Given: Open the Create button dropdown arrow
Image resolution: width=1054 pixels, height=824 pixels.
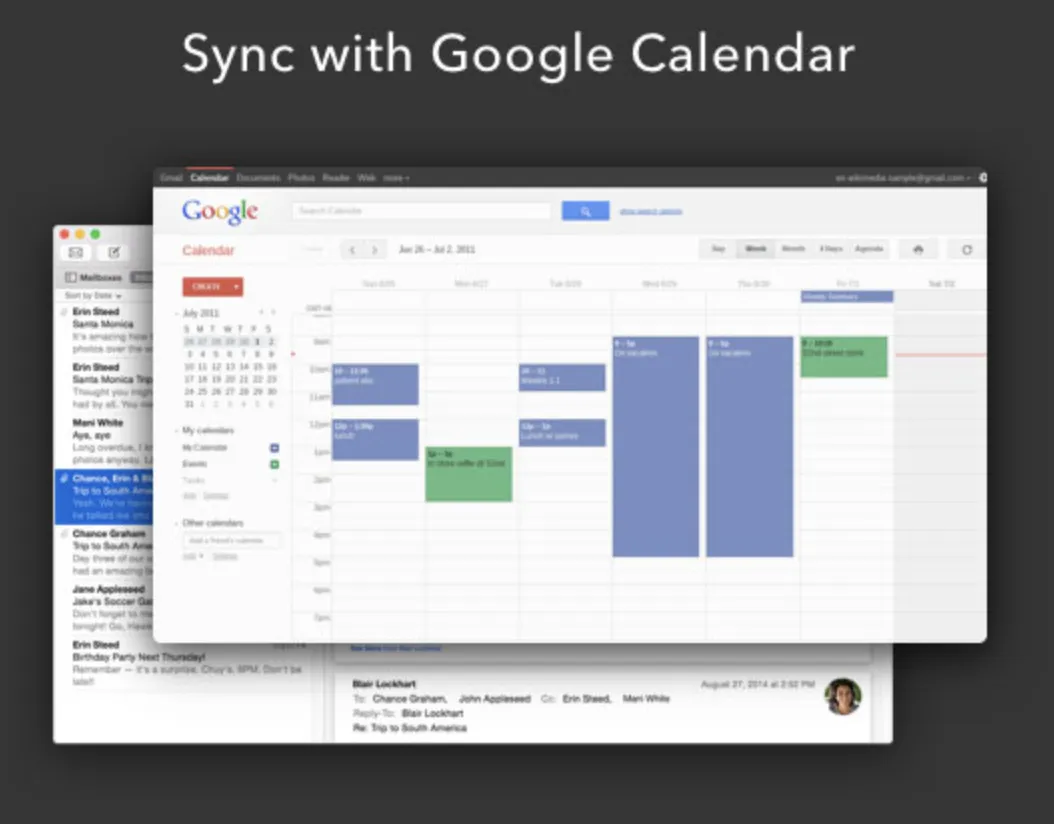Looking at the screenshot, I should [x=236, y=287].
